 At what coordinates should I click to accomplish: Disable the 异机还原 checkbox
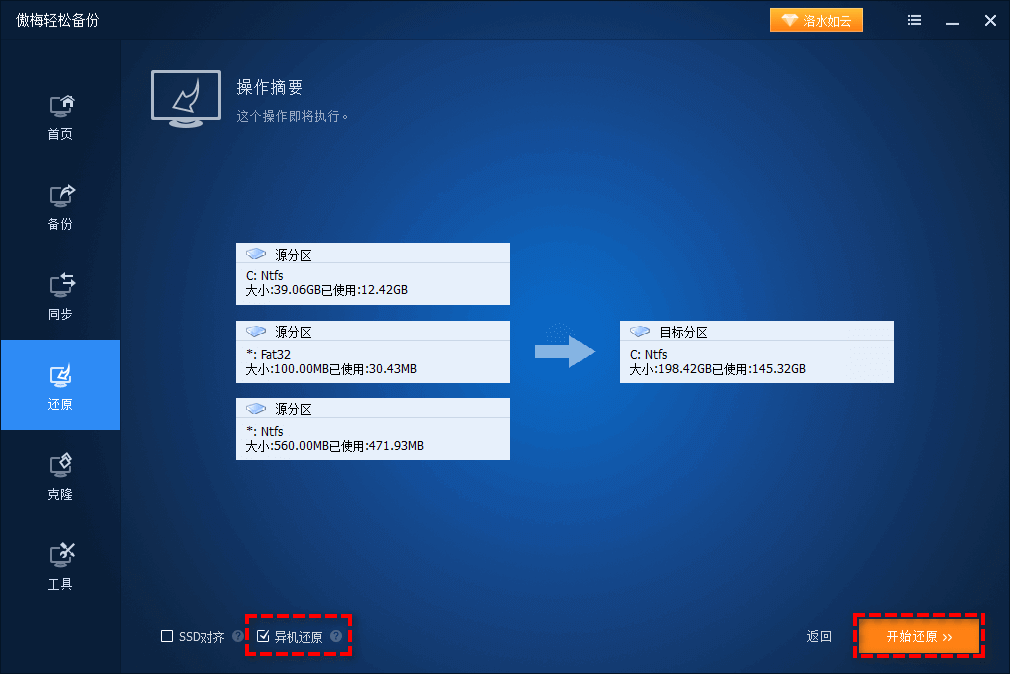(264, 635)
